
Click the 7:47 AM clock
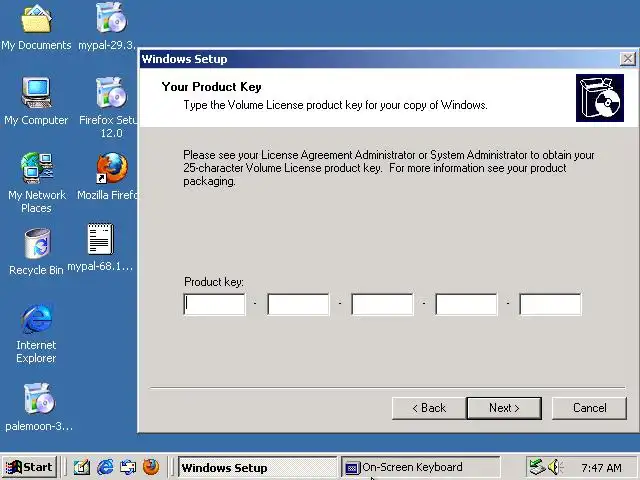[601, 467]
